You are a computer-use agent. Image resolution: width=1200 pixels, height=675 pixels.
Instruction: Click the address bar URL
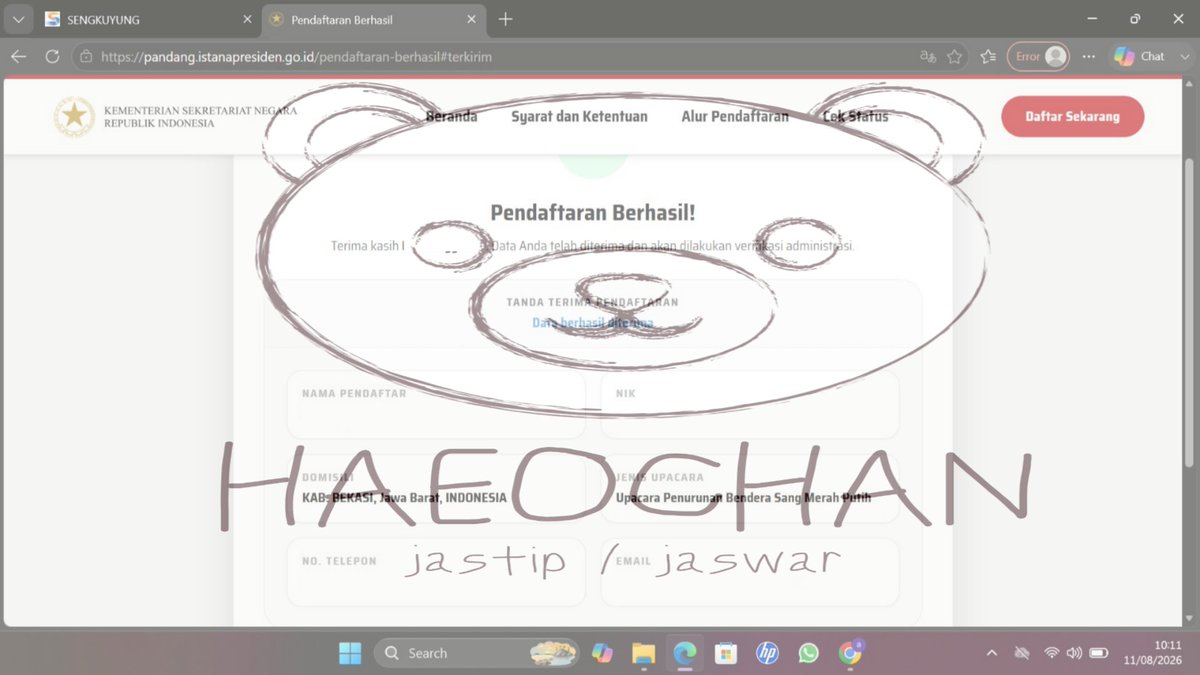[x=296, y=57]
